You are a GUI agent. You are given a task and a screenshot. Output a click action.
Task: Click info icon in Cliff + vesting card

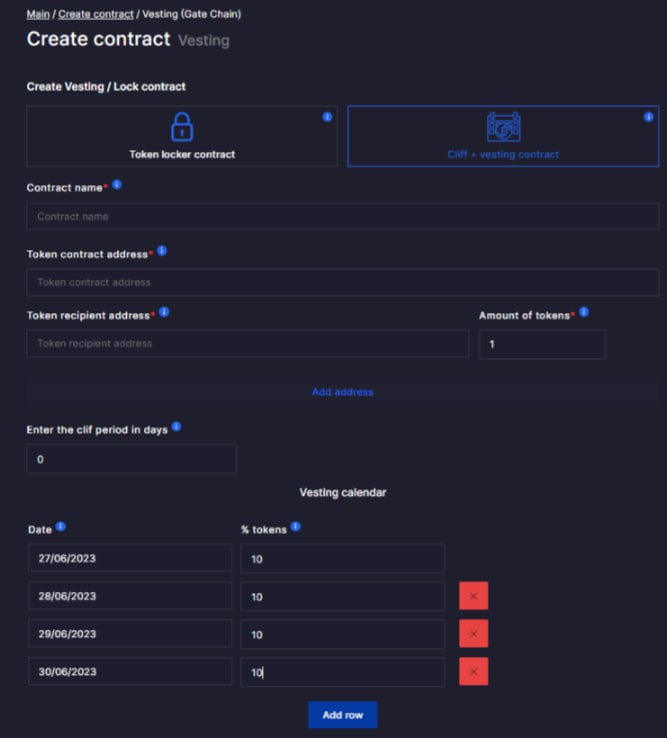(649, 117)
